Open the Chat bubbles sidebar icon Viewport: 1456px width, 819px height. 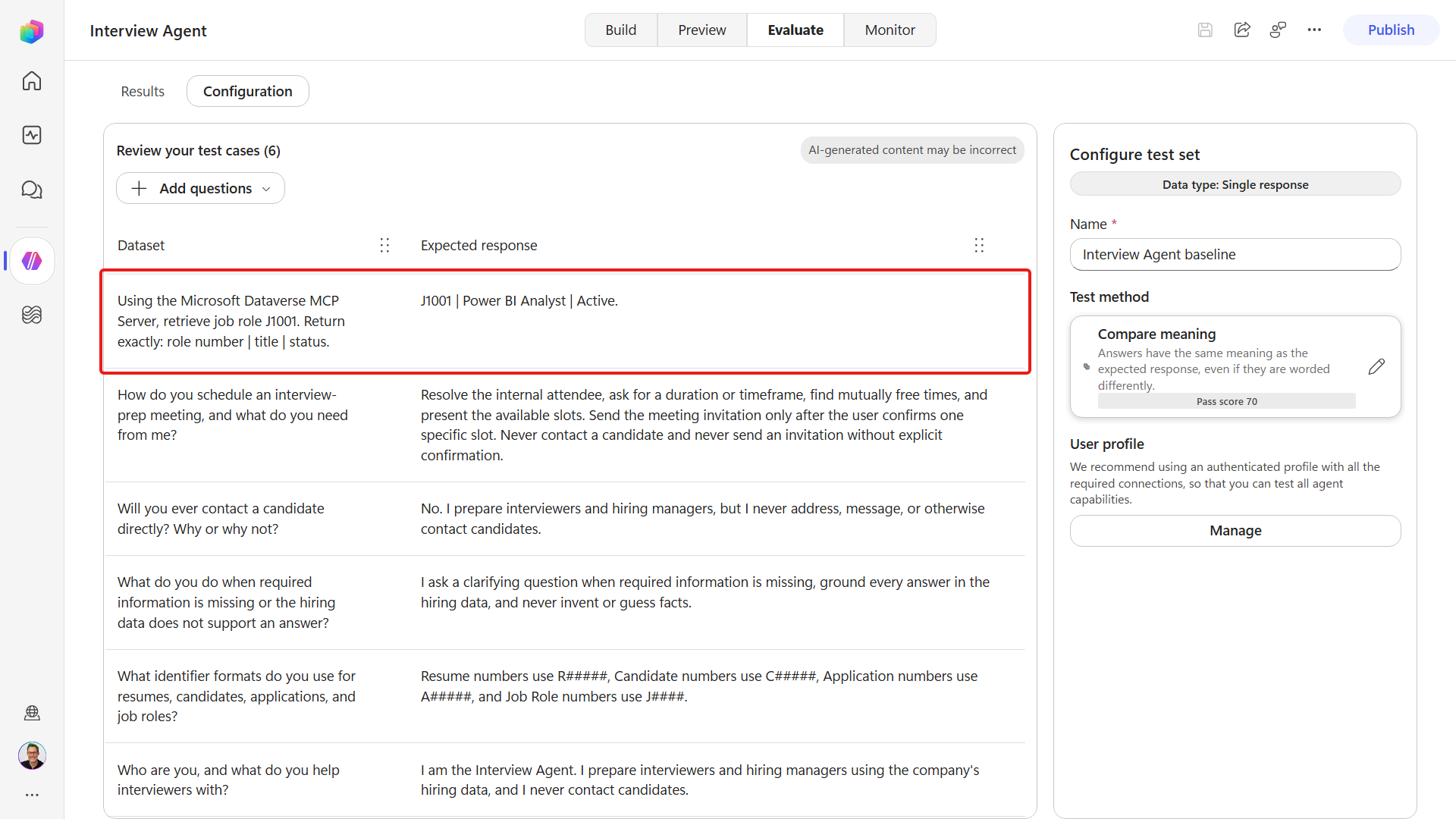(32, 190)
